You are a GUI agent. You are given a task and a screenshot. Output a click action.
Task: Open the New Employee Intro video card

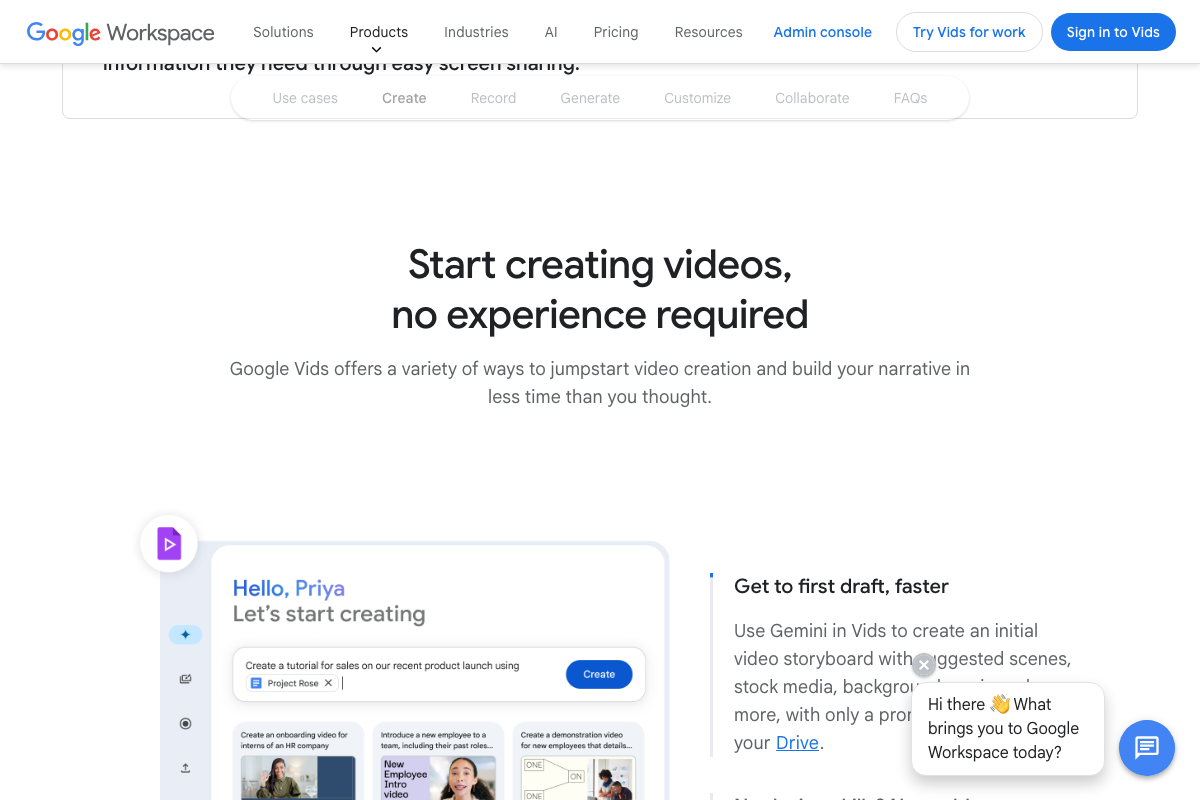[x=439, y=762]
